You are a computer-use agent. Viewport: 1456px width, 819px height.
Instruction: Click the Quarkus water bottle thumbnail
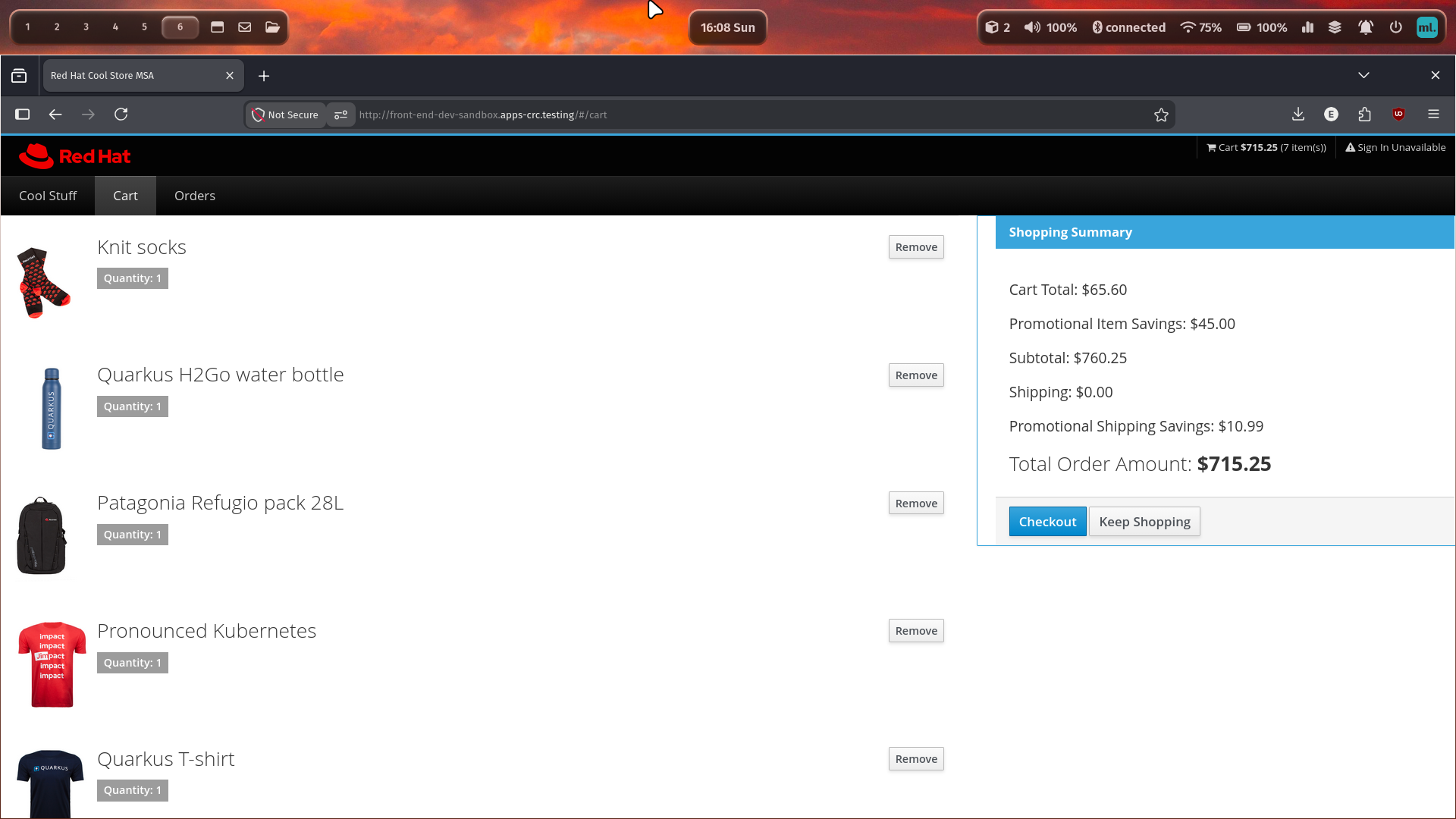[x=52, y=409]
